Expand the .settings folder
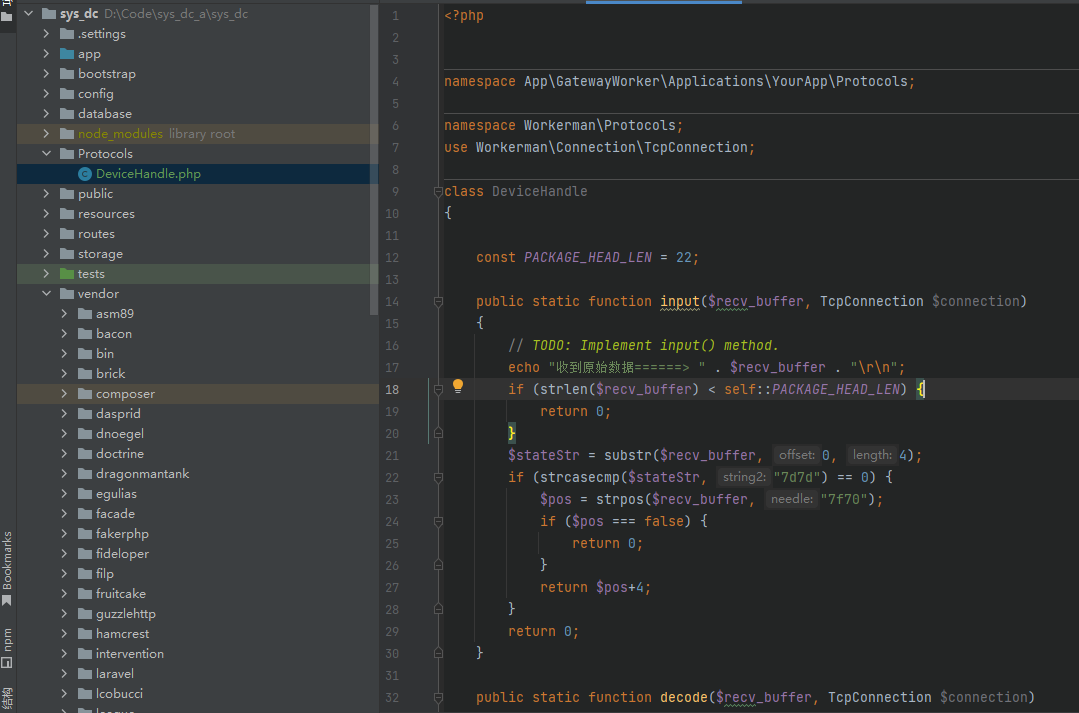This screenshot has width=1079, height=713. click(x=46, y=34)
